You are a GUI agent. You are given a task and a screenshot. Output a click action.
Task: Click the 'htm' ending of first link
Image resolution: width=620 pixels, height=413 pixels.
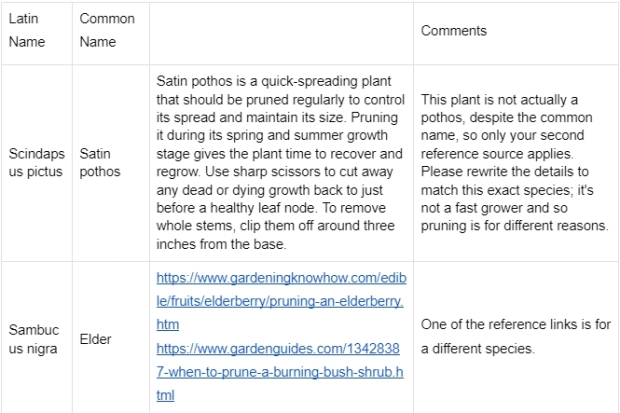(168, 324)
